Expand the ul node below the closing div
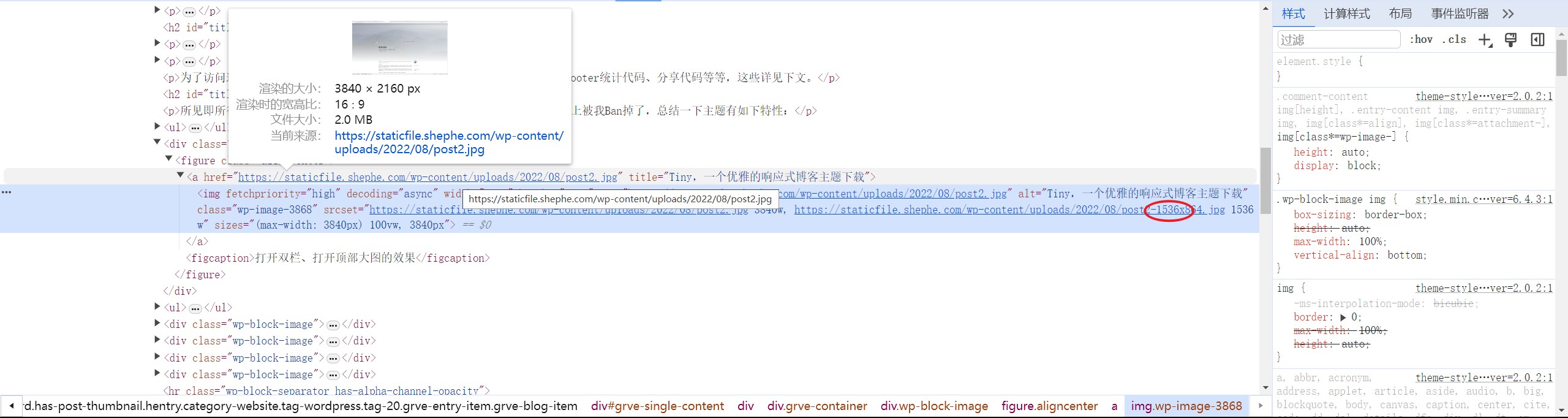Screen dimensions: 1568x418 (x=157, y=306)
